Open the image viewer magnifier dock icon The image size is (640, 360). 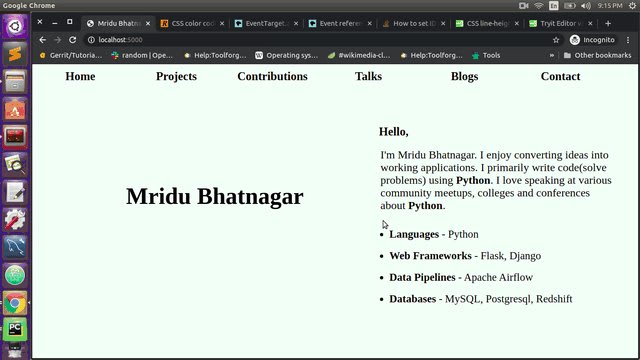pos(15,164)
